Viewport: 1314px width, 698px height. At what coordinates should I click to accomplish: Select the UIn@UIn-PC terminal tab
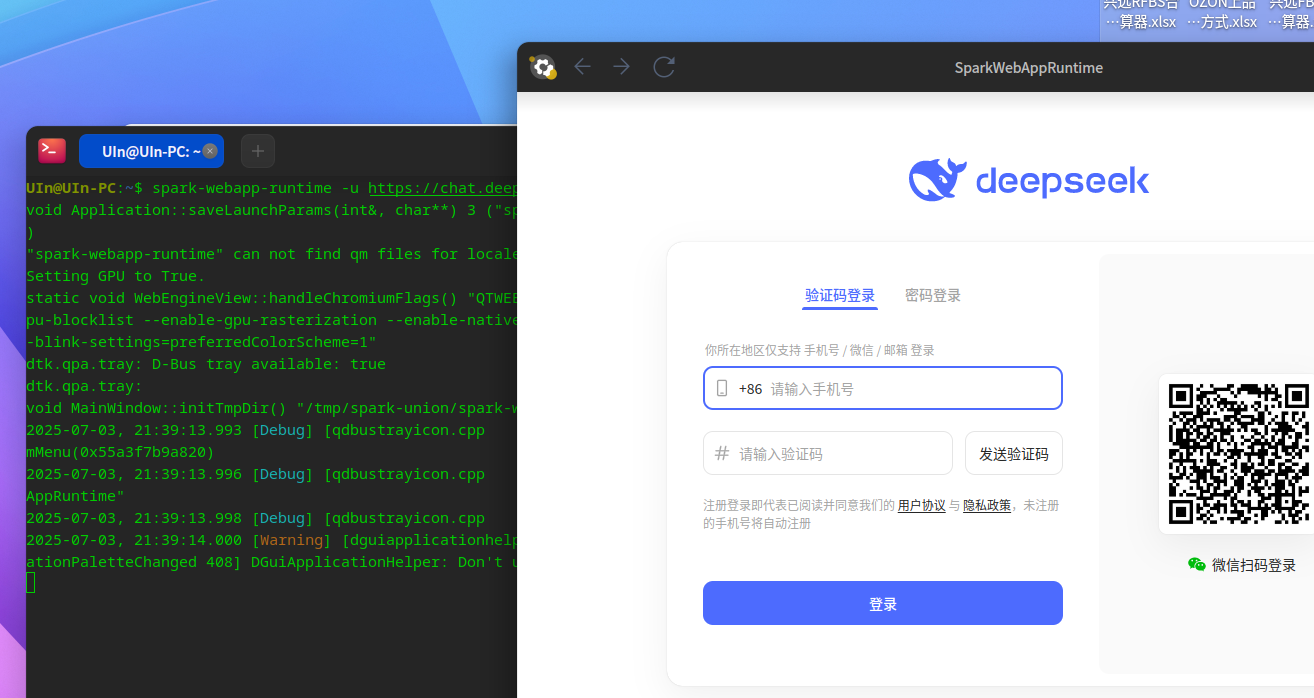(151, 151)
